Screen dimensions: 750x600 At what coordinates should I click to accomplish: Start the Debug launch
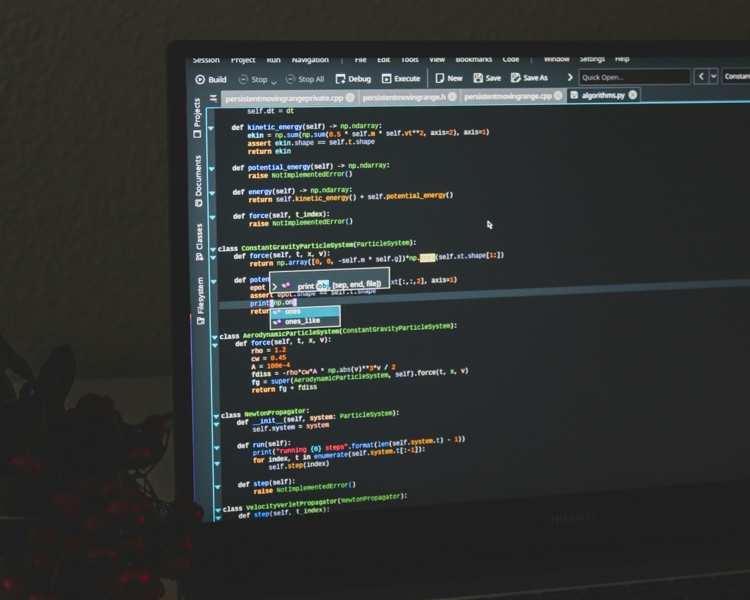353,79
